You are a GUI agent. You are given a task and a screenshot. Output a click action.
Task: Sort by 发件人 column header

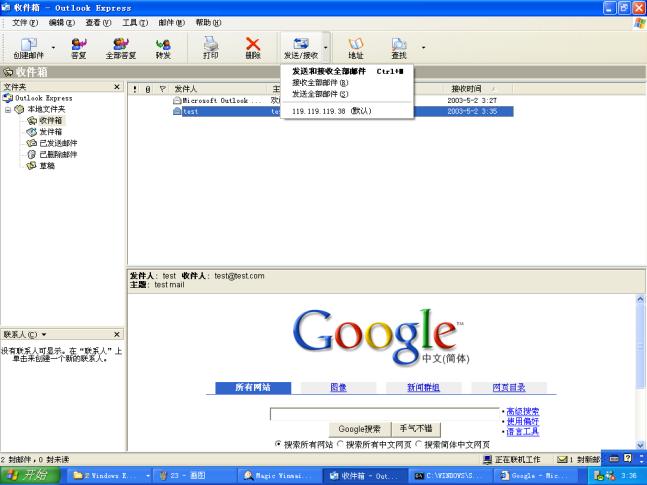point(219,89)
